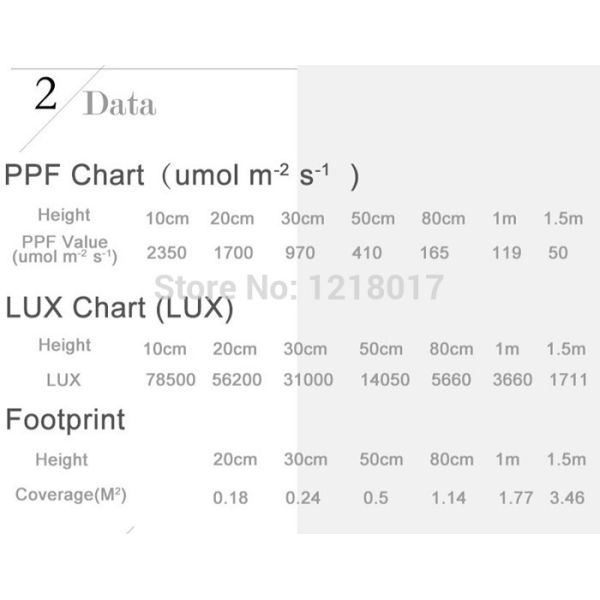Select the LUX value 78500
The image size is (600, 600).
point(169,380)
